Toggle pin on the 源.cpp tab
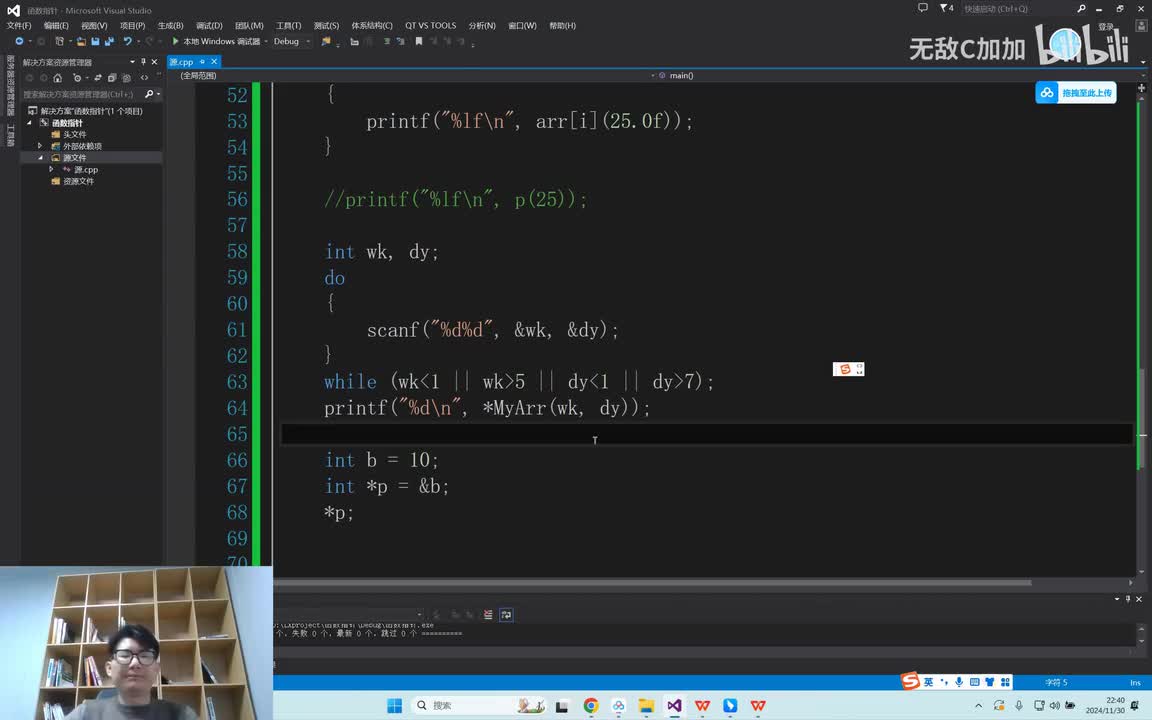The width and height of the screenshot is (1152, 720). tap(202, 62)
